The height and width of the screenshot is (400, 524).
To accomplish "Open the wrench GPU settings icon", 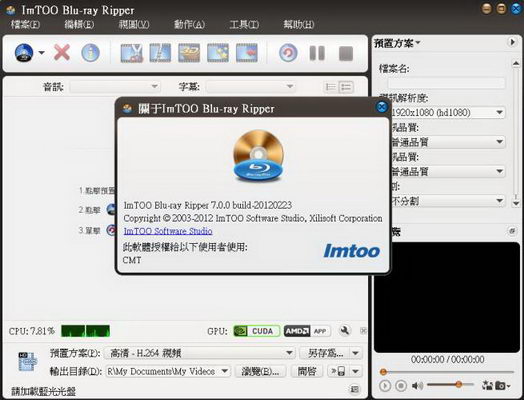I will click(x=345, y=331).
